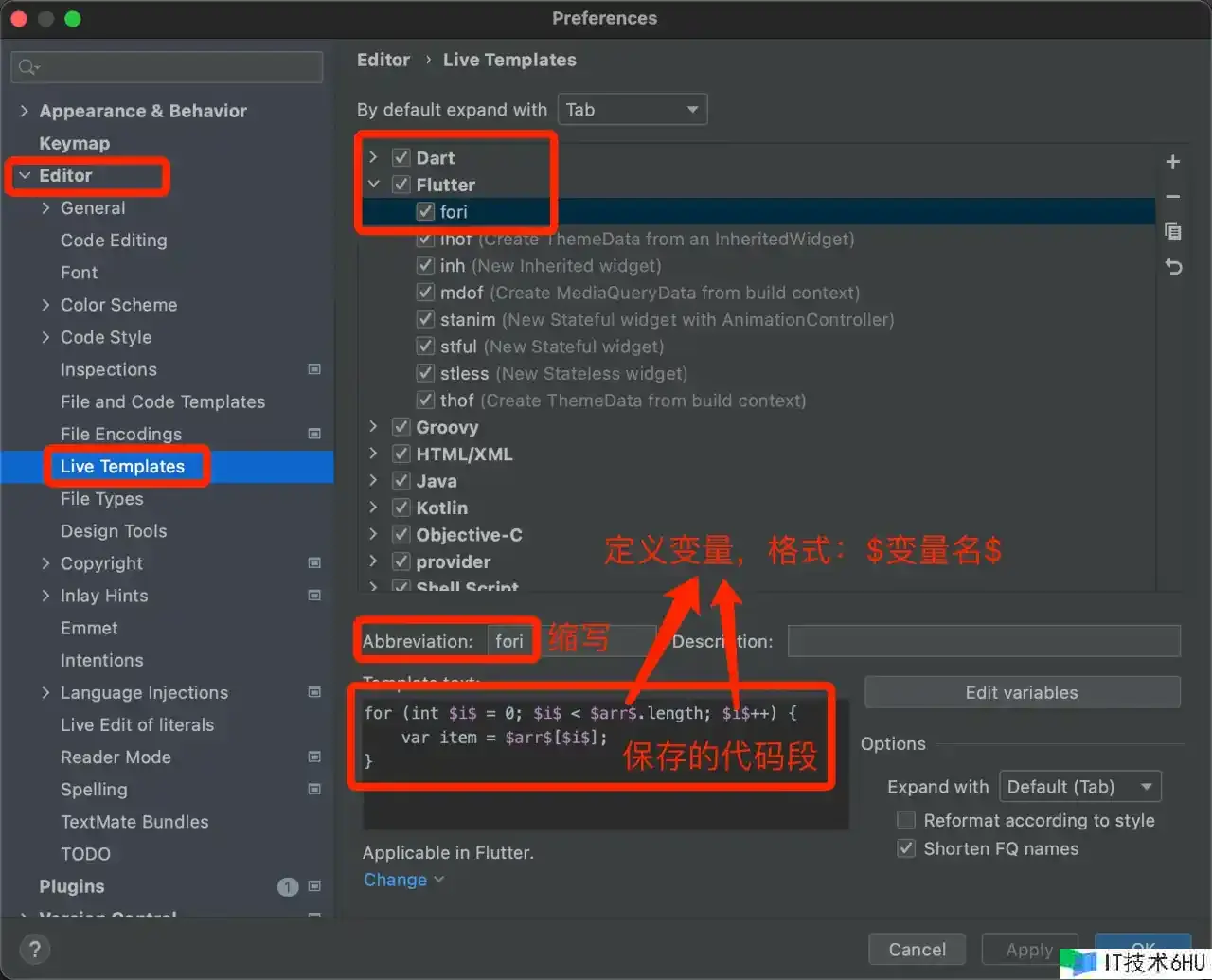Click the search magnifier icon in settings
Viewport: 1212px width, 980px height.
click(x=28, y=67)
